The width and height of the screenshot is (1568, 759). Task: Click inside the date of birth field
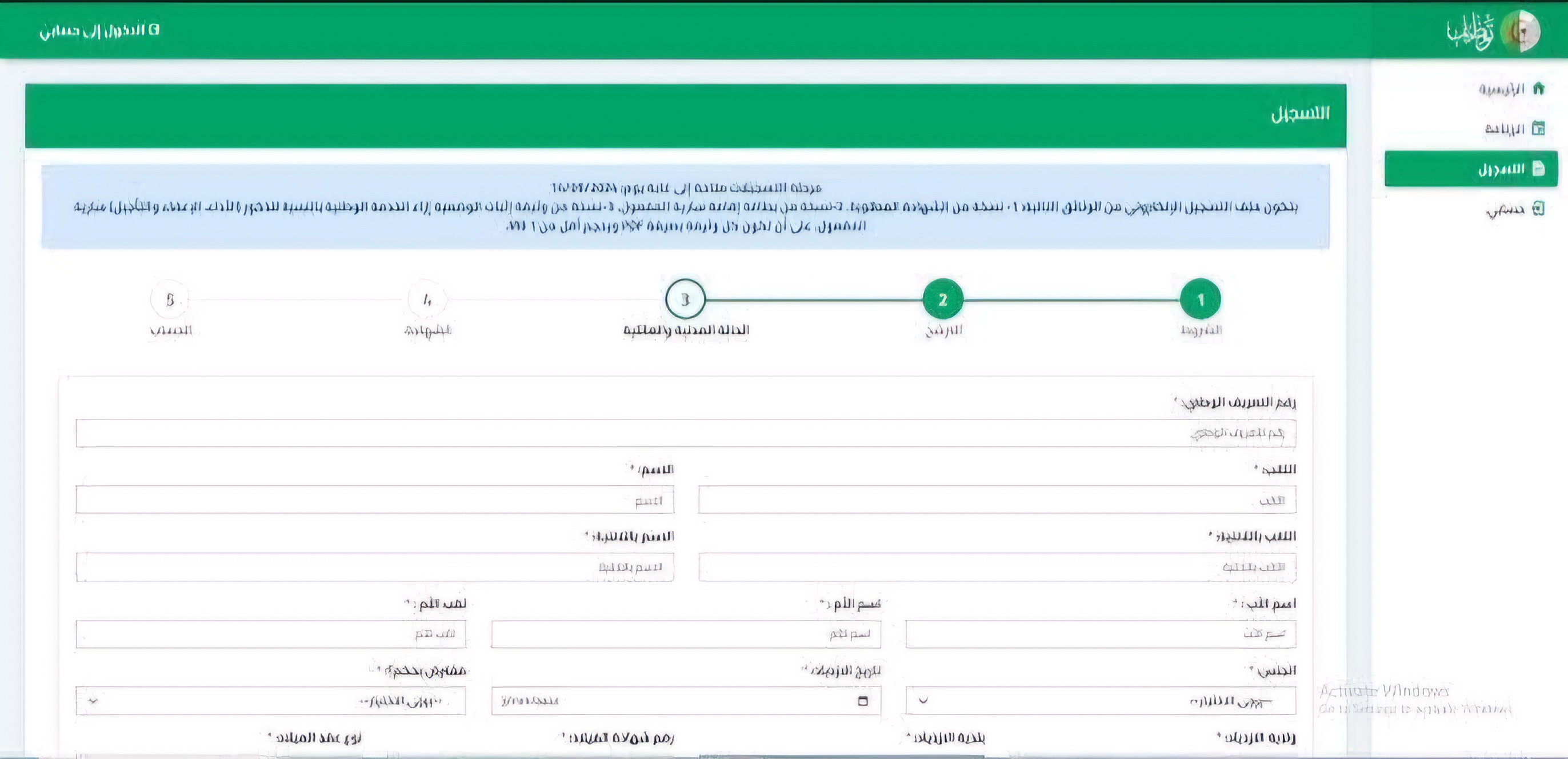tap(670, 701)
